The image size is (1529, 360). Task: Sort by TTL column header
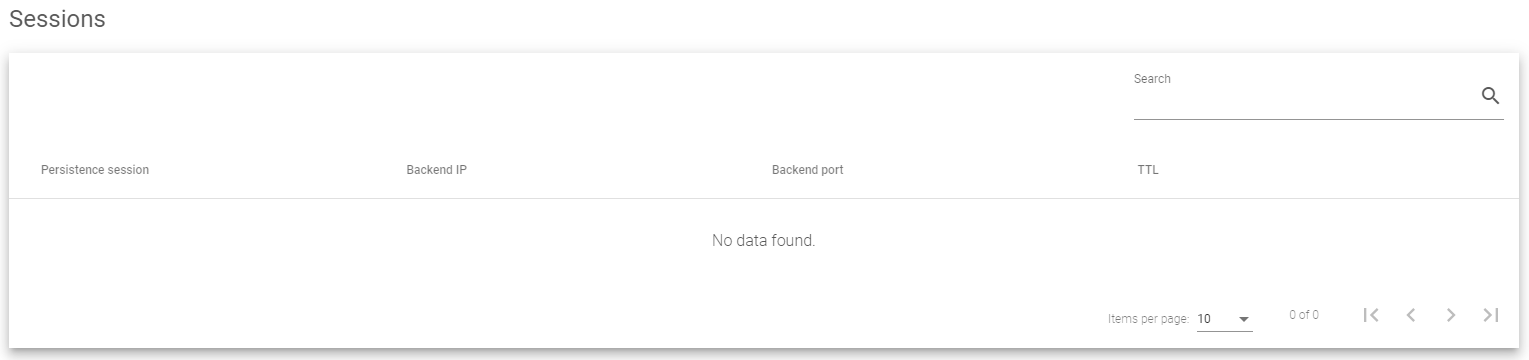point(1148,170)
